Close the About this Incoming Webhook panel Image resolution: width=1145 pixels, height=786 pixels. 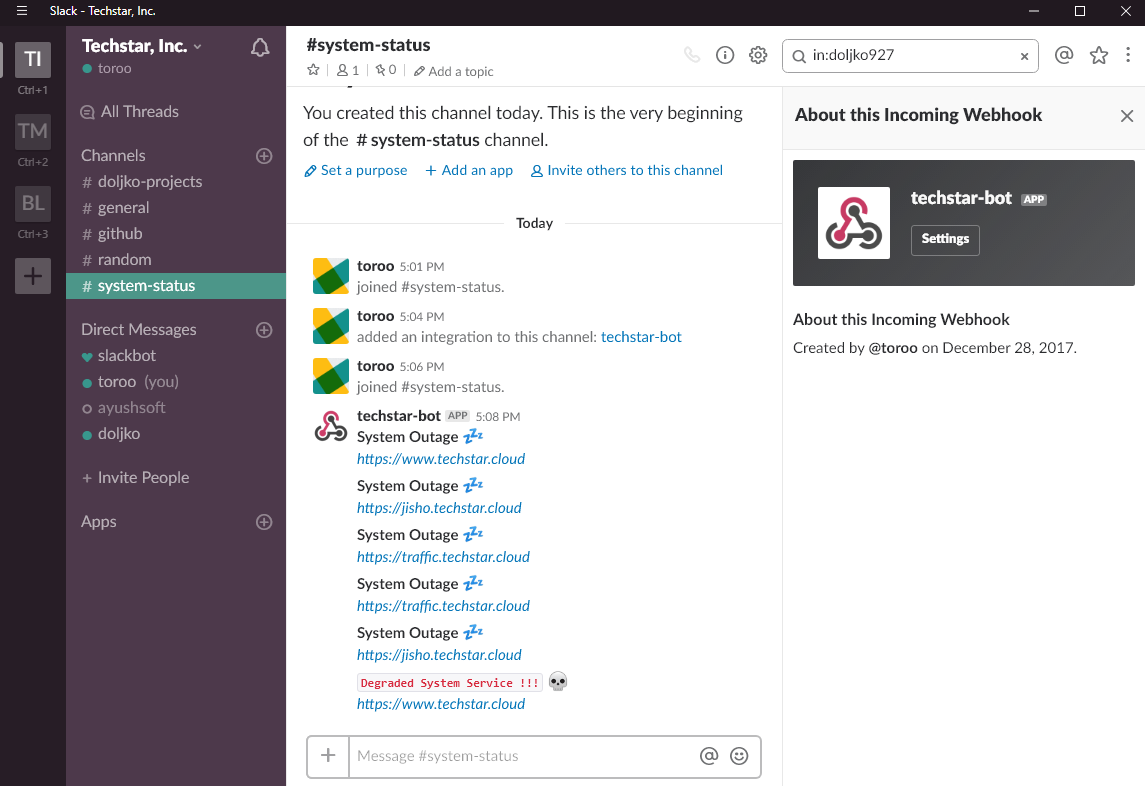(1127, 116)
